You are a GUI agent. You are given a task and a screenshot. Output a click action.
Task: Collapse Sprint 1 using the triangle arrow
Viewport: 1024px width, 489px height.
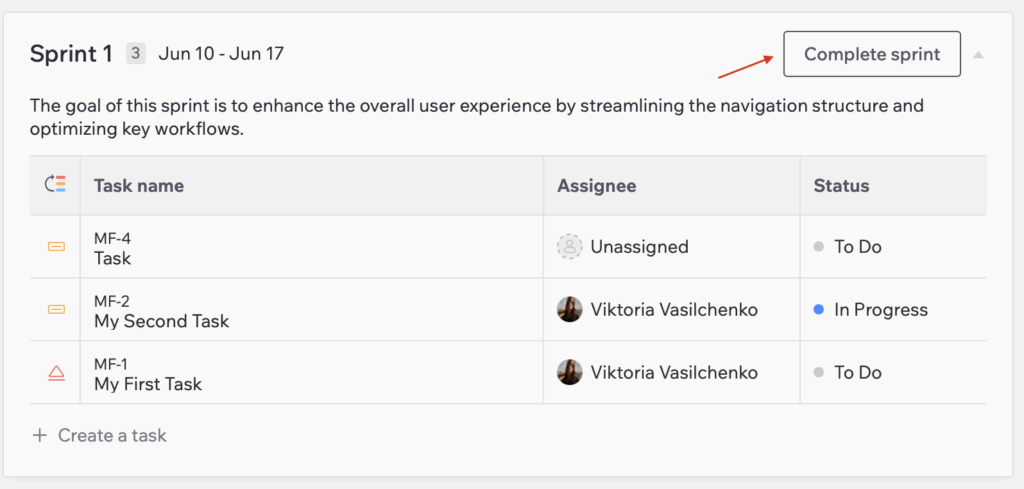[978, 55]
